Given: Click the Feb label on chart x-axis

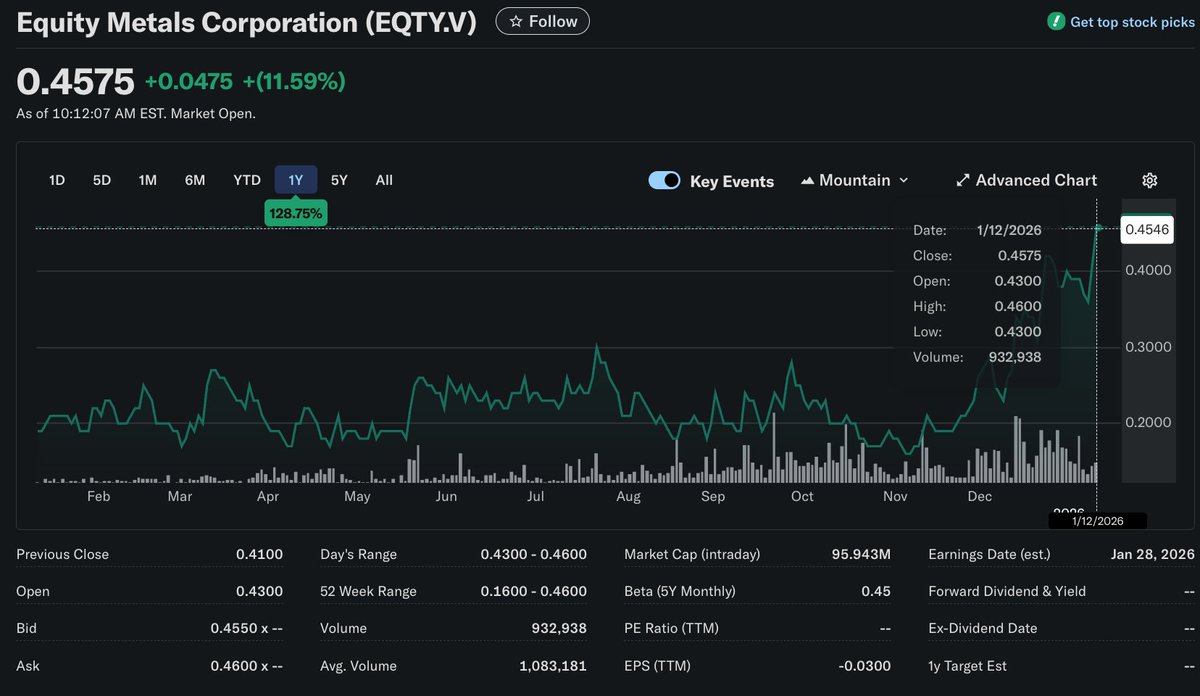Looking at the screenshot, I should tap(99, 496).
